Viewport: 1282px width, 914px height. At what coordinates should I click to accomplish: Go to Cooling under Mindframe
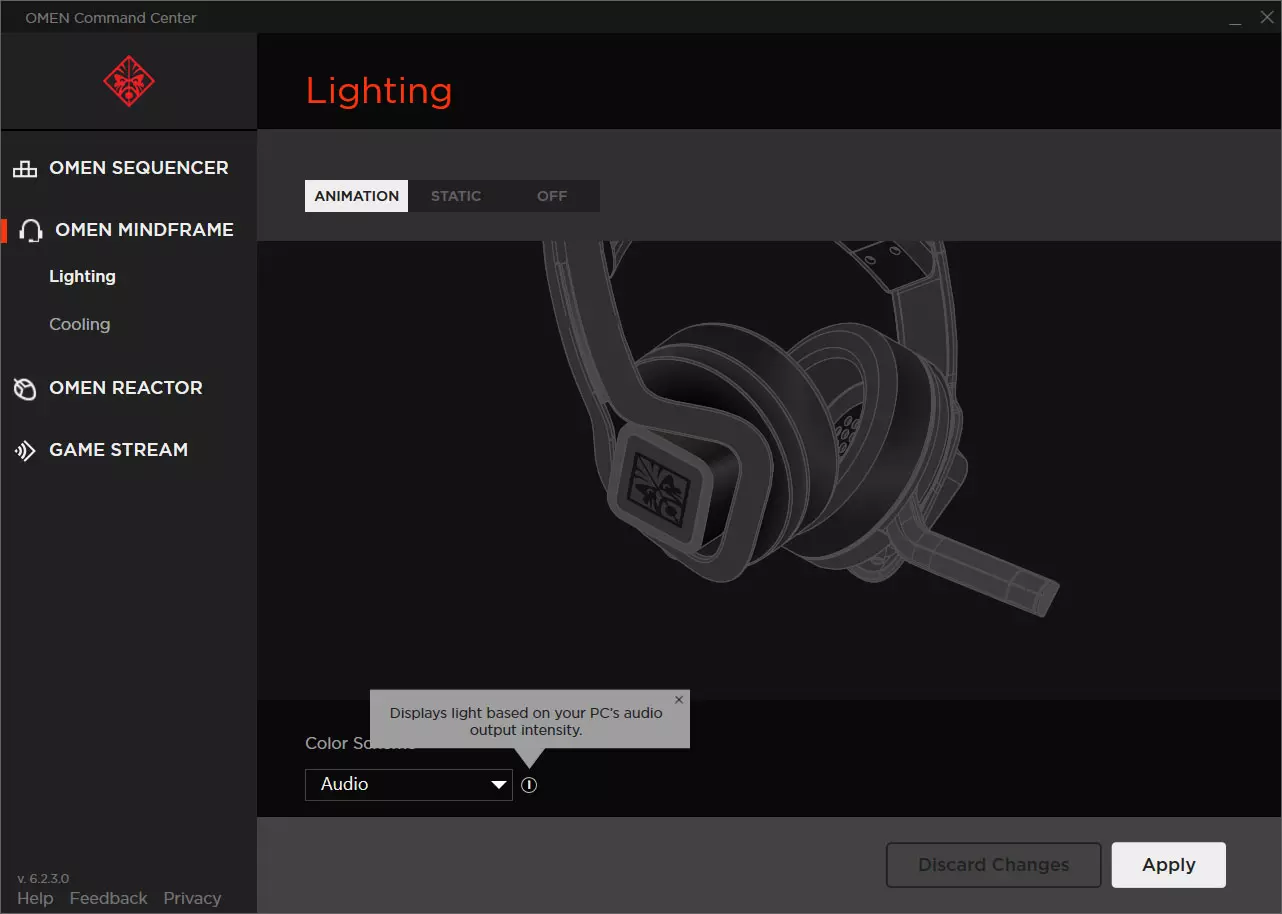(79, 324)
